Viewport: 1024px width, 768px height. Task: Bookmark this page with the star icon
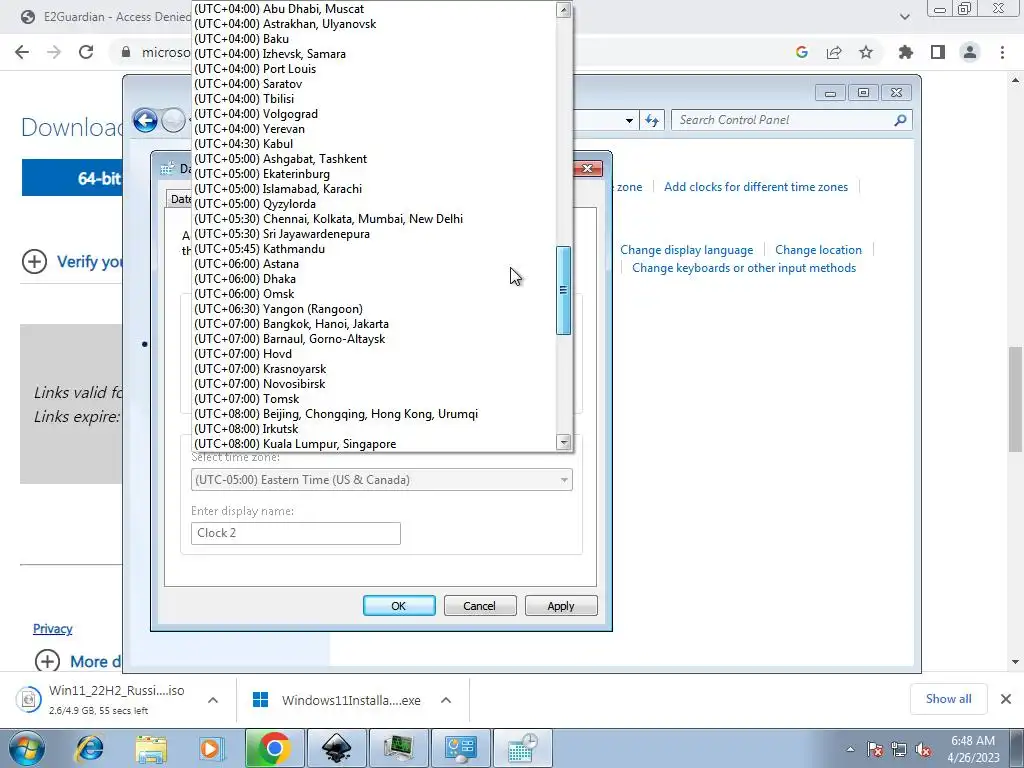(866, 52)
